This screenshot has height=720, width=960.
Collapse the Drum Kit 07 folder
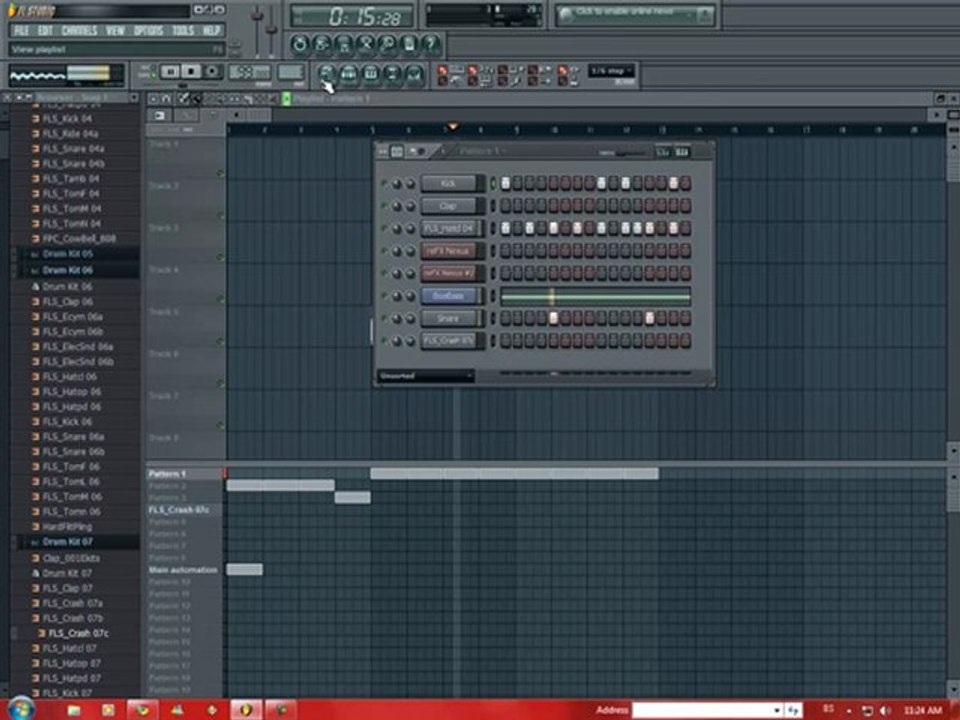pos(67,542)
